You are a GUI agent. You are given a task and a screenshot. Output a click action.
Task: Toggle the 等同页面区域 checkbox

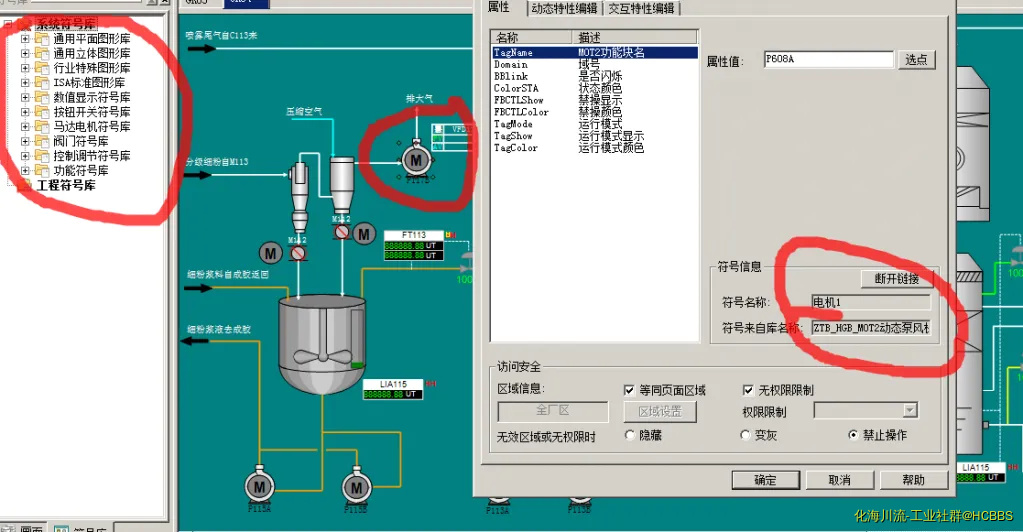coord(629,390)
